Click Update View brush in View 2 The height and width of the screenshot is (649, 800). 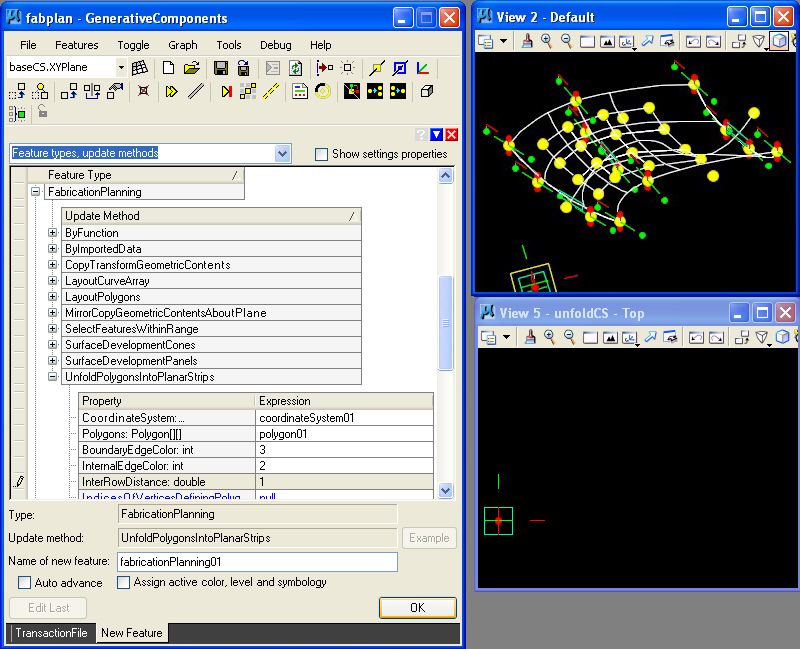coord(527,41)
